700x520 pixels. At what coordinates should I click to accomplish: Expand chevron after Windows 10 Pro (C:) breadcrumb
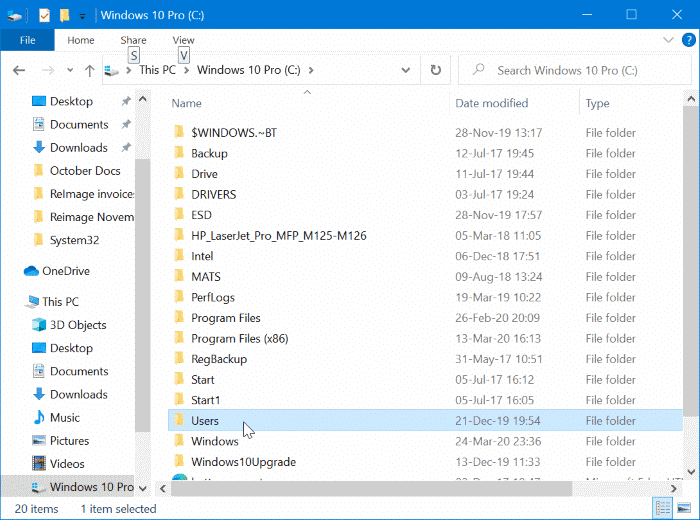click(x=311, y=71)
